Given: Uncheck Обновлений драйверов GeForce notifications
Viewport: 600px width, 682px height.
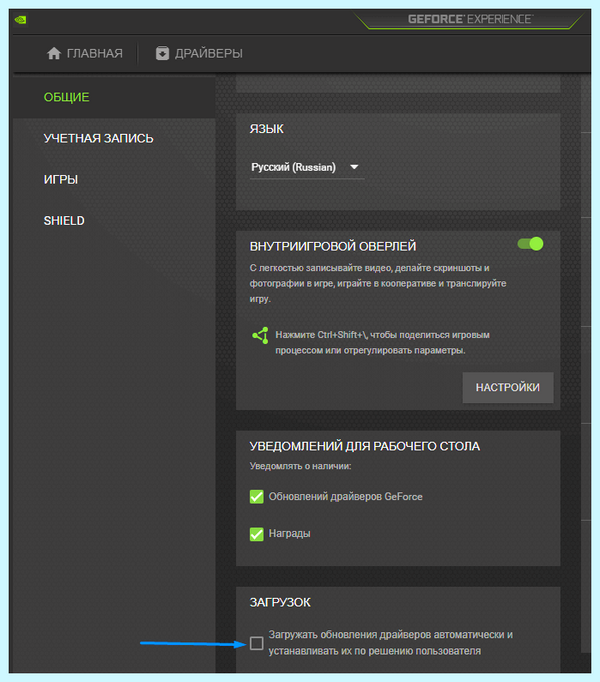Looking at the screenshot, I should pyautogui.click(x=257, y=496).
